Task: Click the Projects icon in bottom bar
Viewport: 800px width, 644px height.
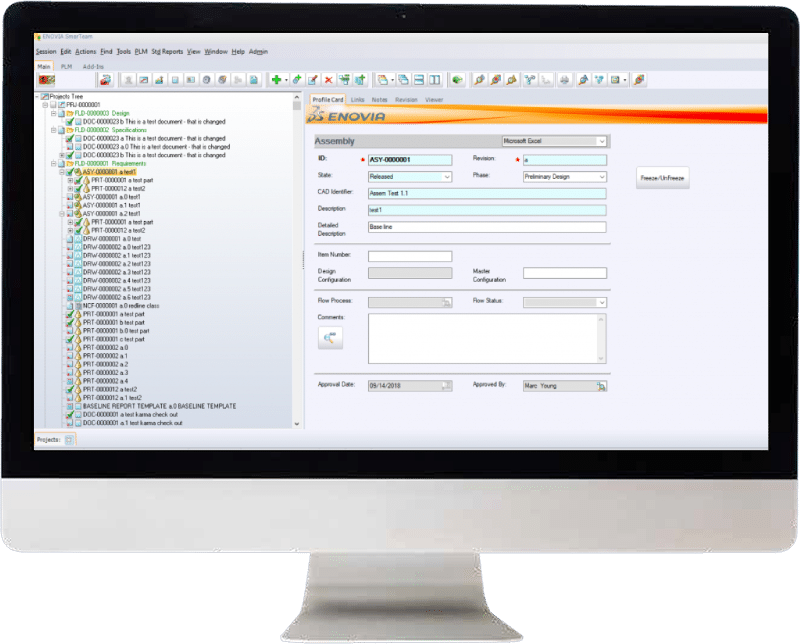Action: [70, 439]
